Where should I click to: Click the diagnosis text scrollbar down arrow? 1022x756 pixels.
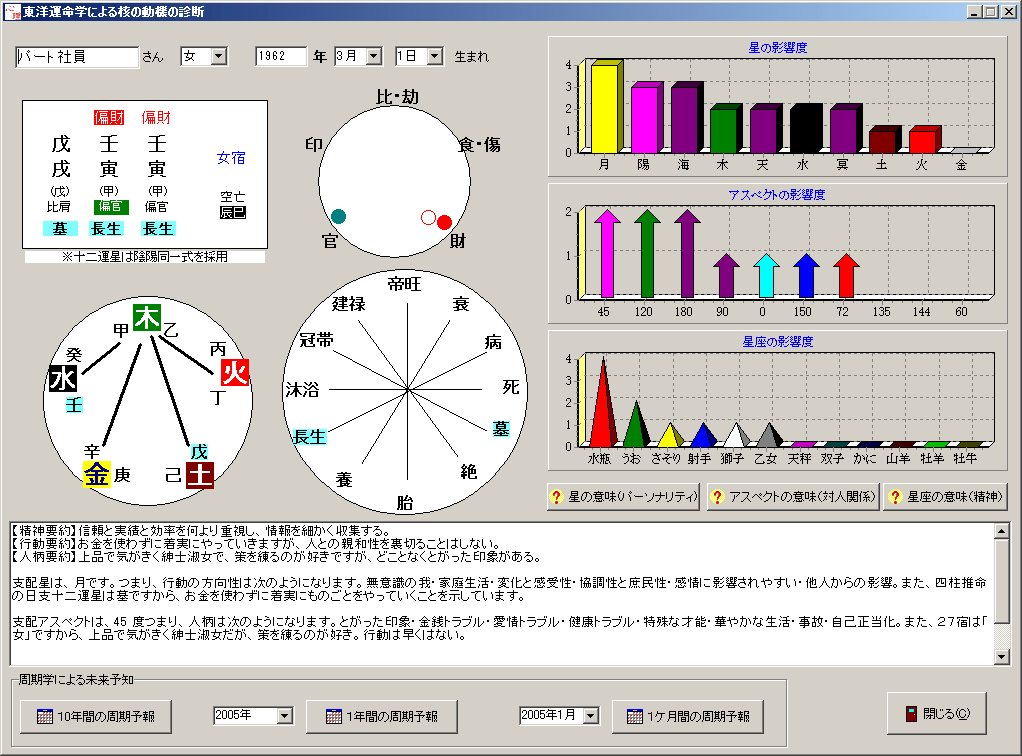click(1002, 657)
